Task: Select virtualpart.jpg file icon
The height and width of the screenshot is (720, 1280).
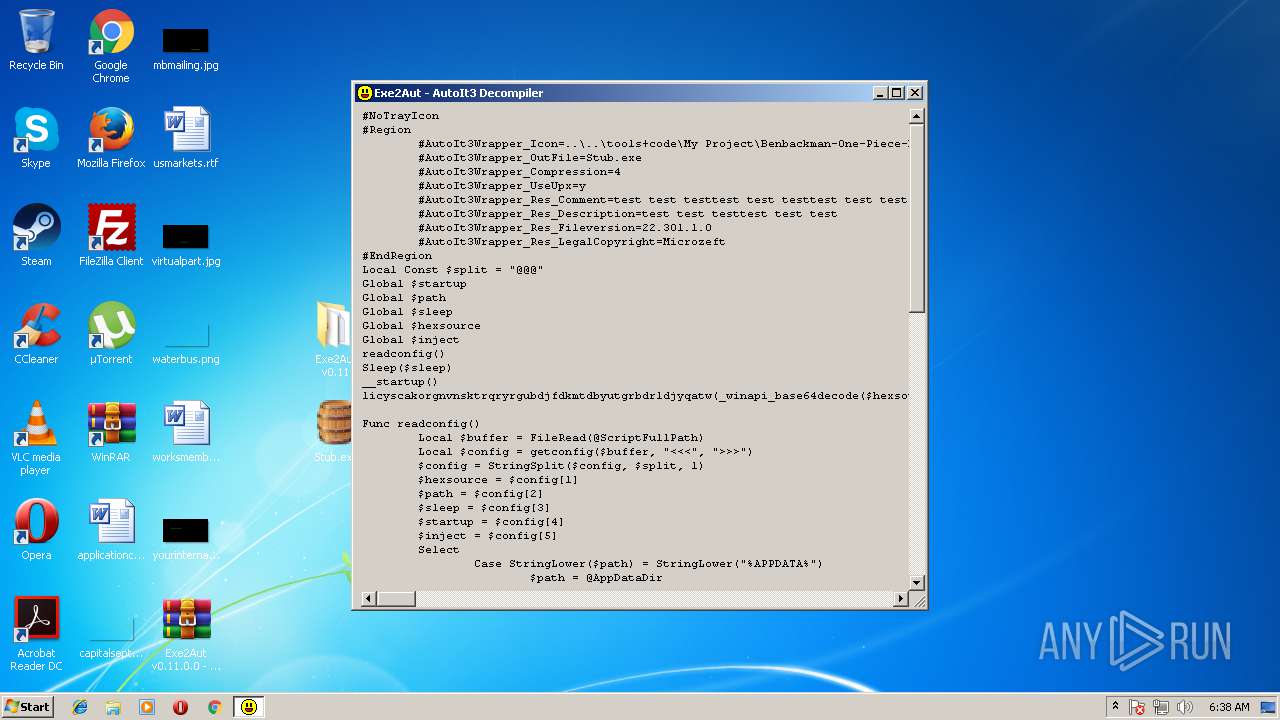Action: coord(186,244)
